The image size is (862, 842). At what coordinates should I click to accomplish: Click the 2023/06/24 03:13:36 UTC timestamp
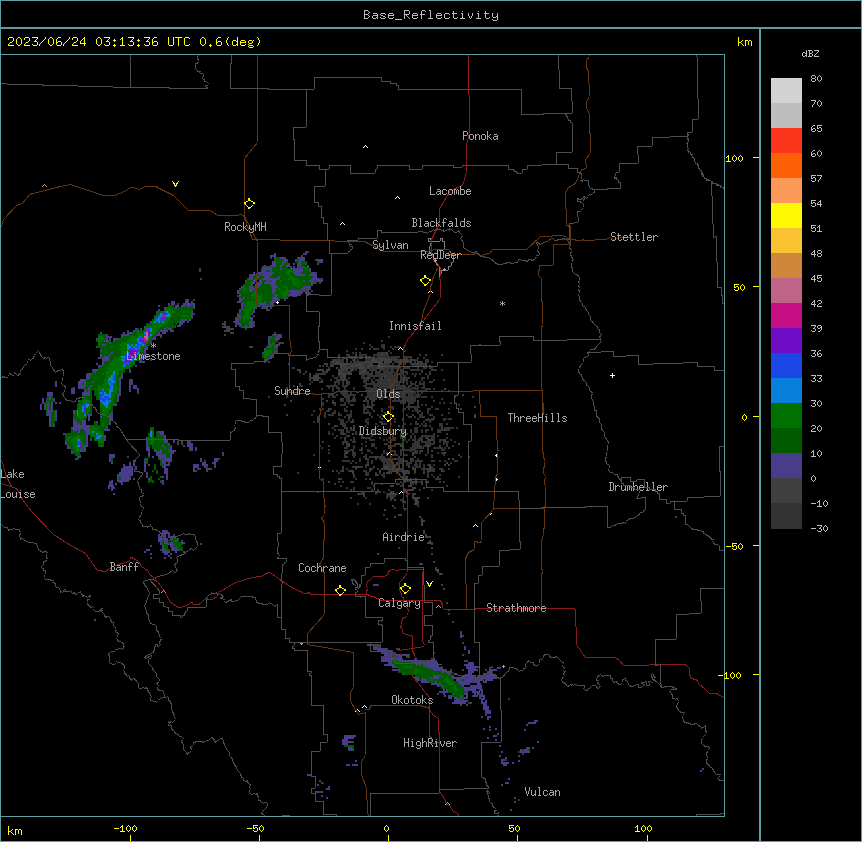point(99,42)
